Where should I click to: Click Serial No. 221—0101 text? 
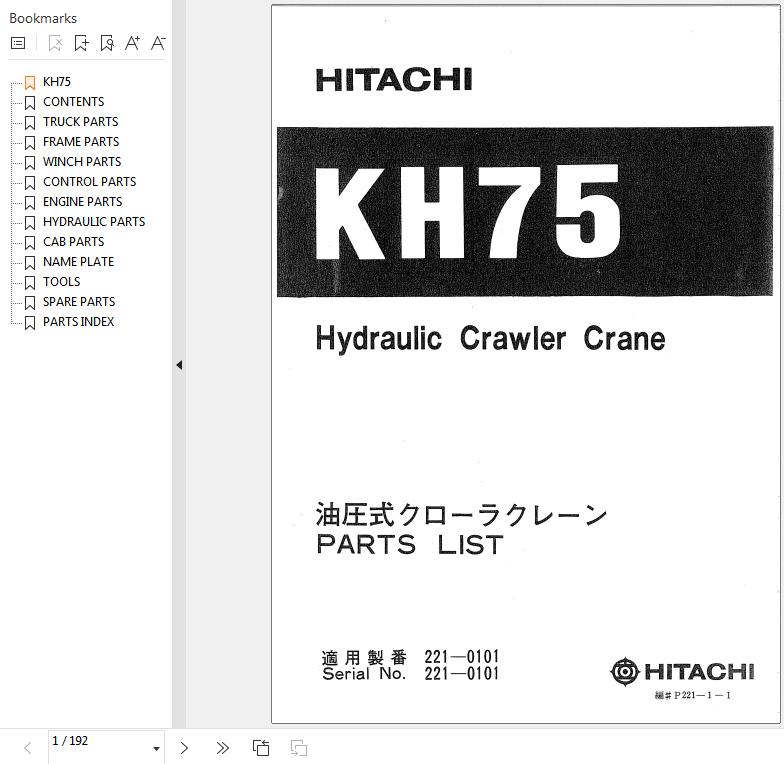tap(410, 674)
